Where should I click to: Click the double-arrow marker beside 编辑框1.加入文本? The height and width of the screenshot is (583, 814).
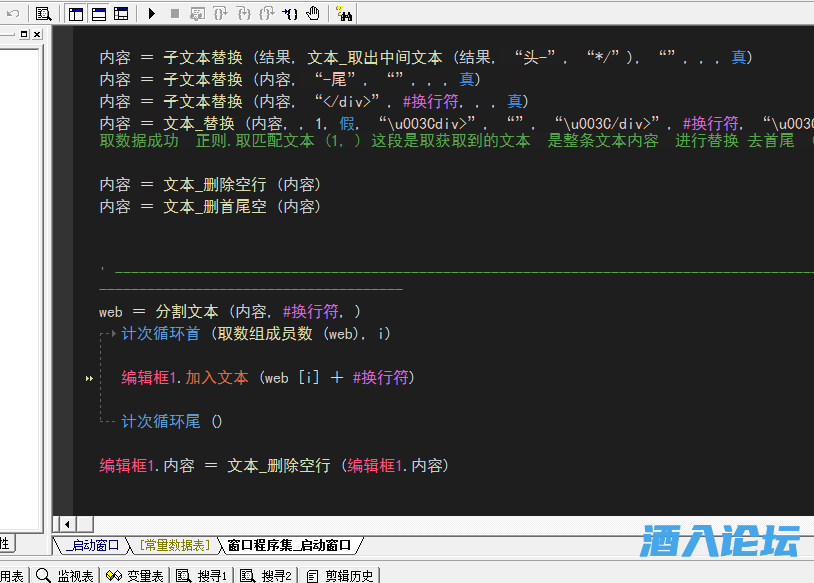point(89,379)
